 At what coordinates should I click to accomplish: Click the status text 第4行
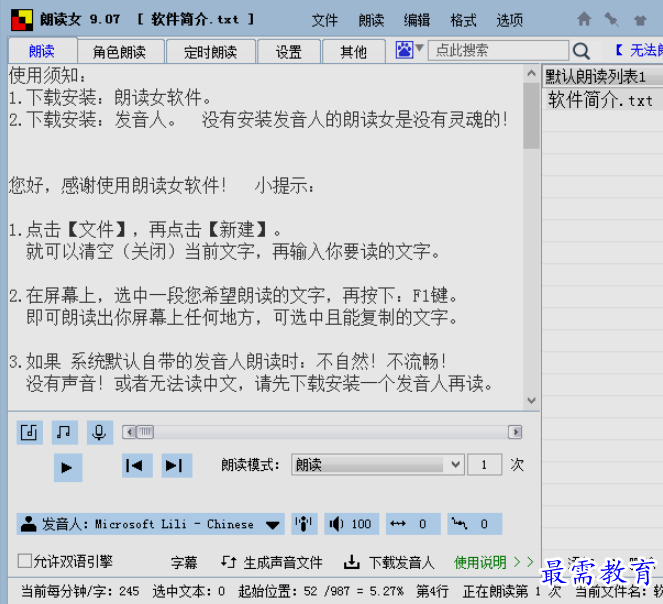click(433, 591)
